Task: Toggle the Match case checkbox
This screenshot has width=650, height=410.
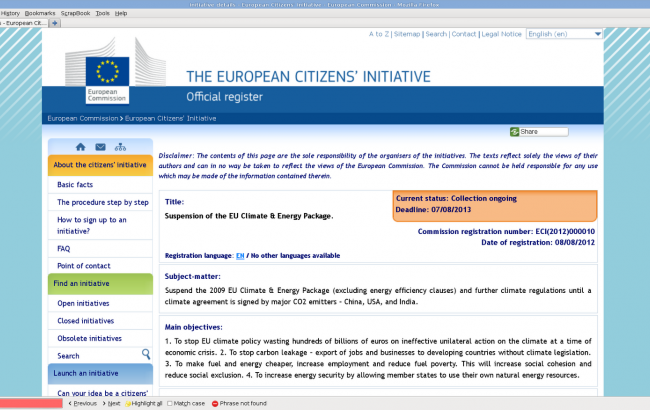Action: pyautogui.click(x=169, y=403)
